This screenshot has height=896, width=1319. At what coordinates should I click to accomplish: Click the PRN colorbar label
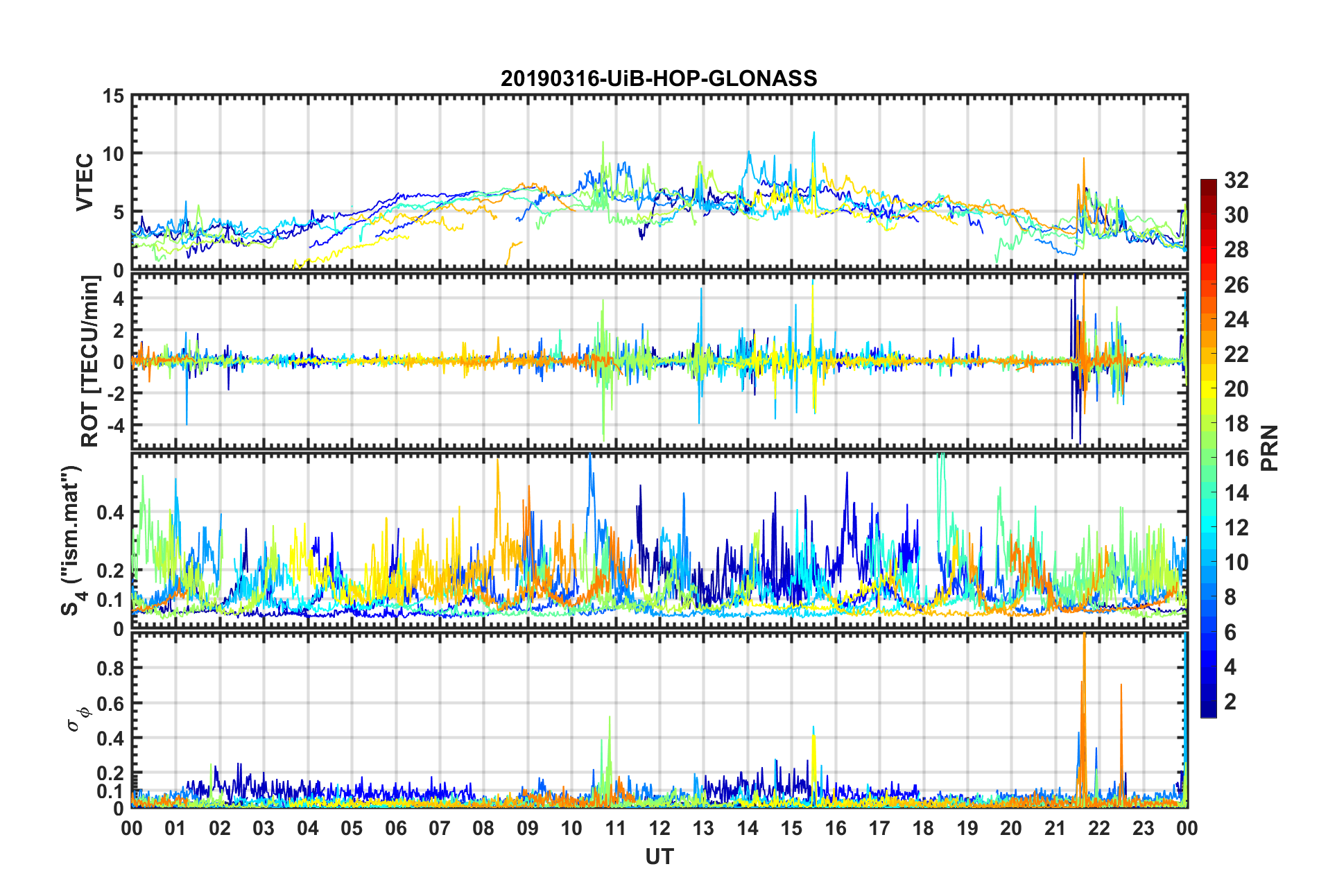[x=1269, y=448]
